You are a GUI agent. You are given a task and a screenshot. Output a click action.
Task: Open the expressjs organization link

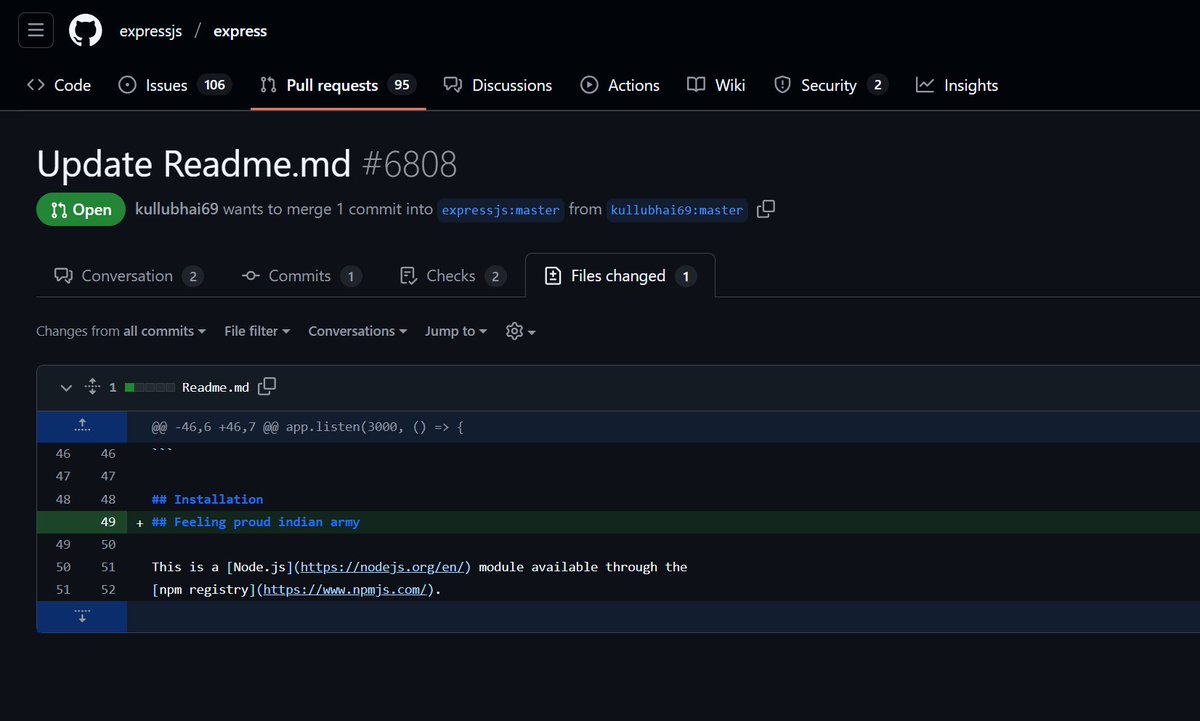pos(150,31)
